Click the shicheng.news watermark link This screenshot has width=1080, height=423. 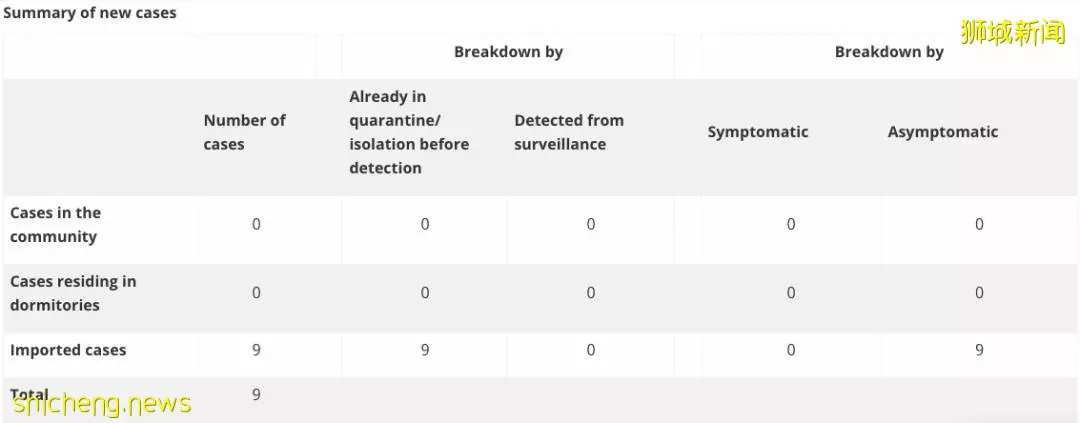point(102,404)
